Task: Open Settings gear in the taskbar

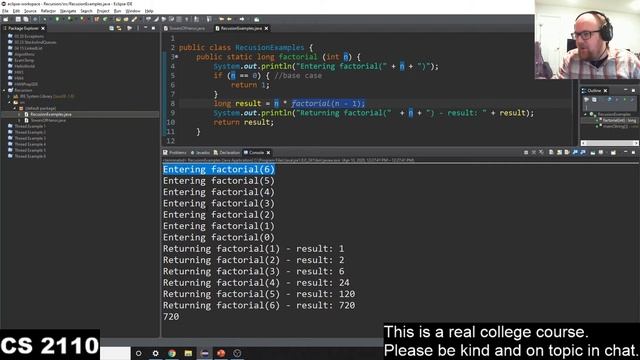Action: tap(156, 353)
